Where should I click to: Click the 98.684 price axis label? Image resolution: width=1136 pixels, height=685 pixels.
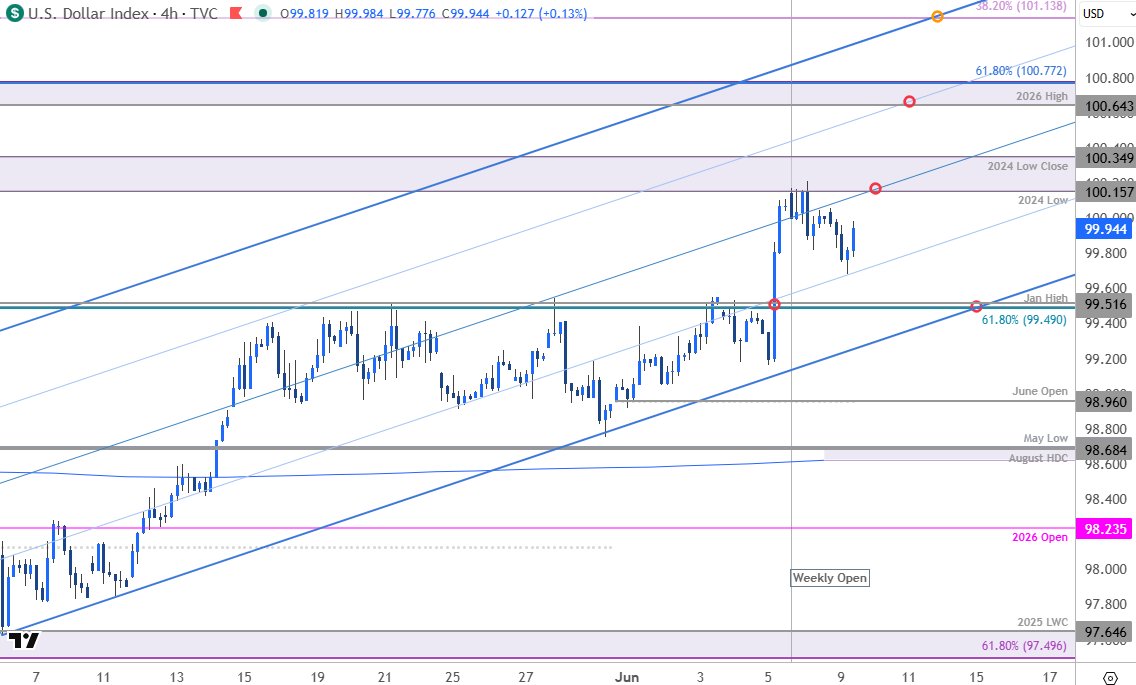point(1106,450)
